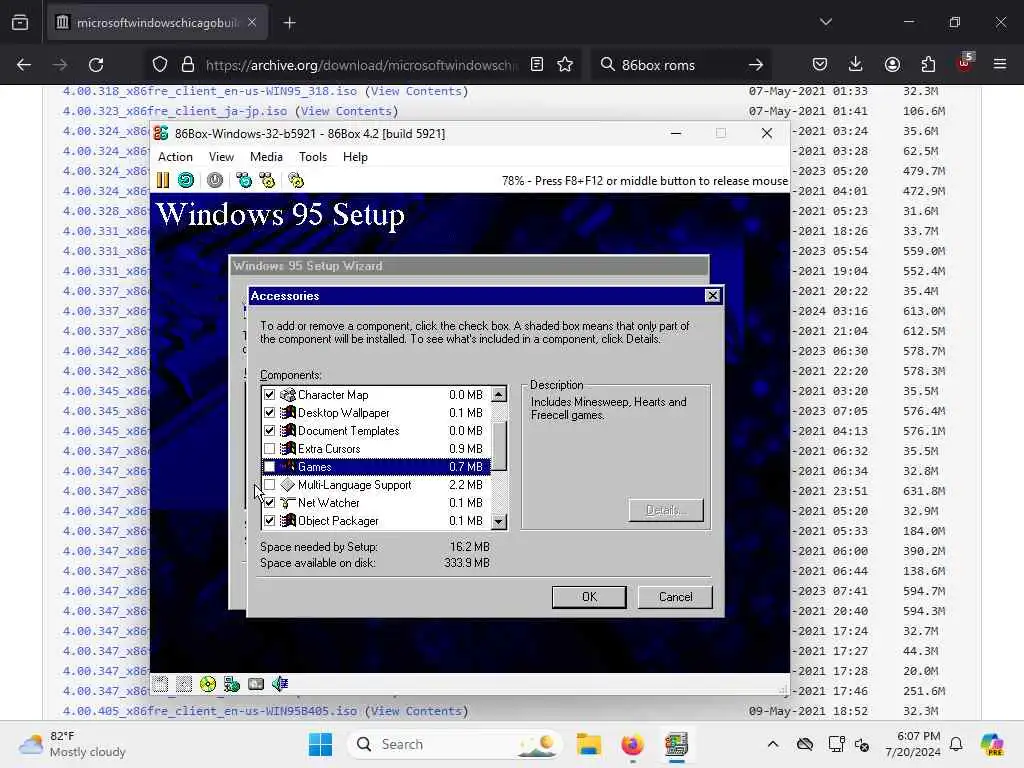Image resolution: width=1024 pixels, height=768 pixels.
Task: Uncheck the Character Map component
Action: (x=269, y=394)
